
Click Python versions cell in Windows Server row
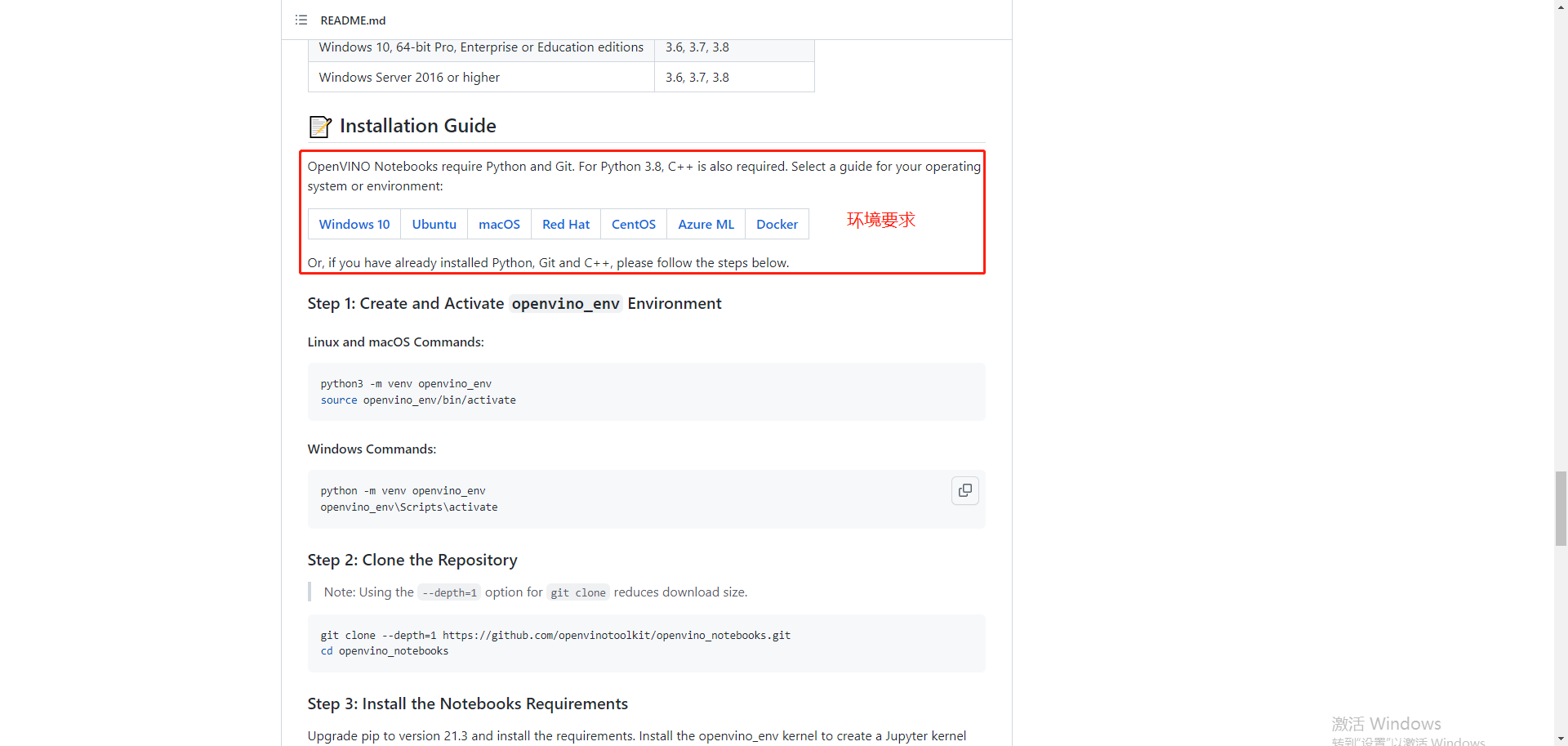pos(734,77)
